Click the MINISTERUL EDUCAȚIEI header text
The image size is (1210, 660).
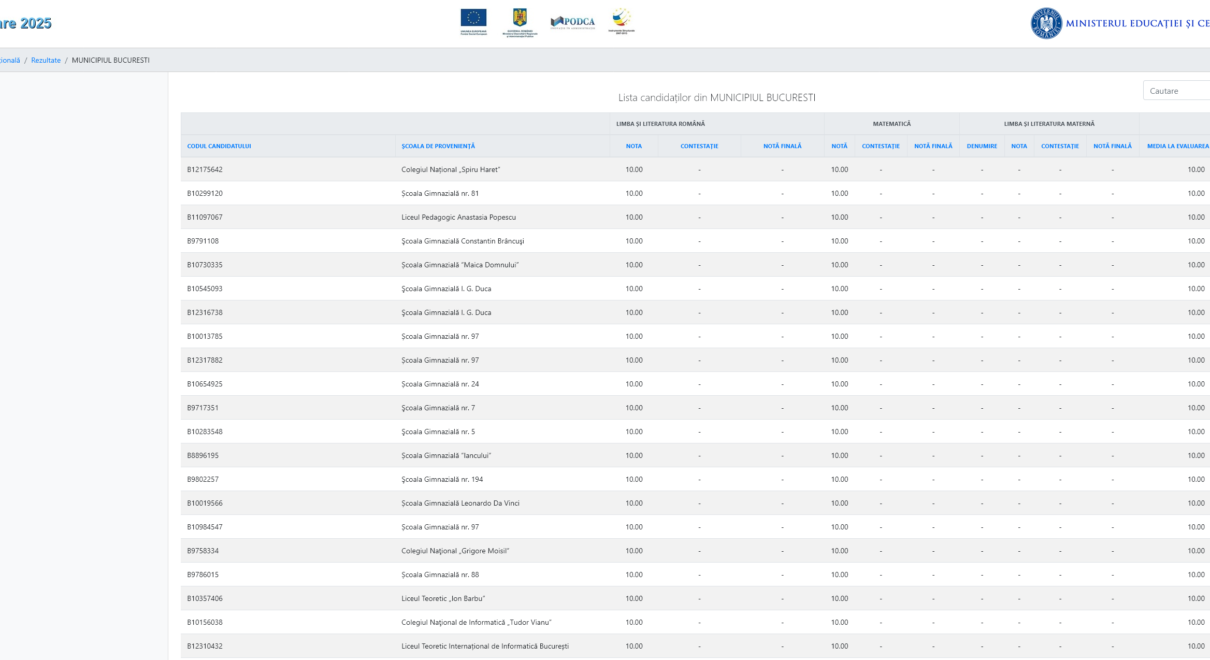pyautogui.click(x=1139, y=23)
